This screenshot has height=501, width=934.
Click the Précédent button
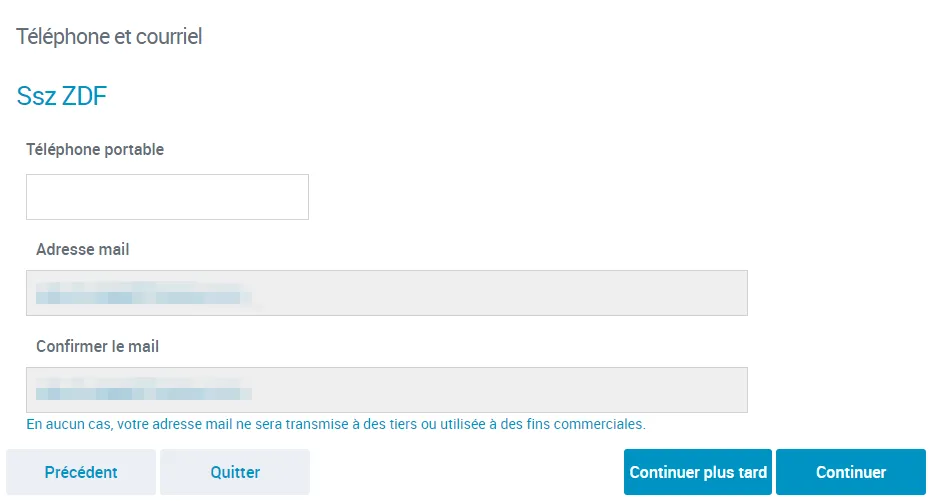(x=81, y=472)
